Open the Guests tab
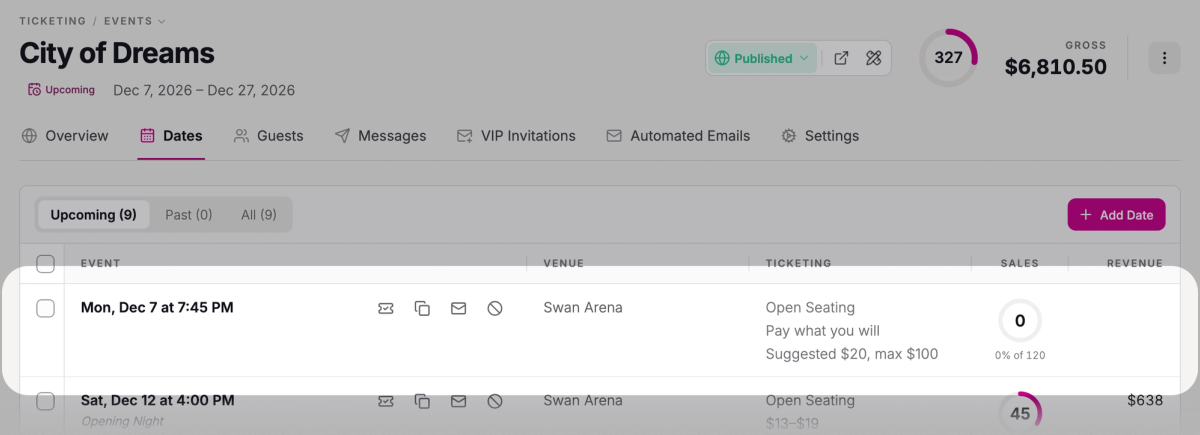Image resolution: width=1200 pixels, height=435 pixels. click(x=268, y=136)
